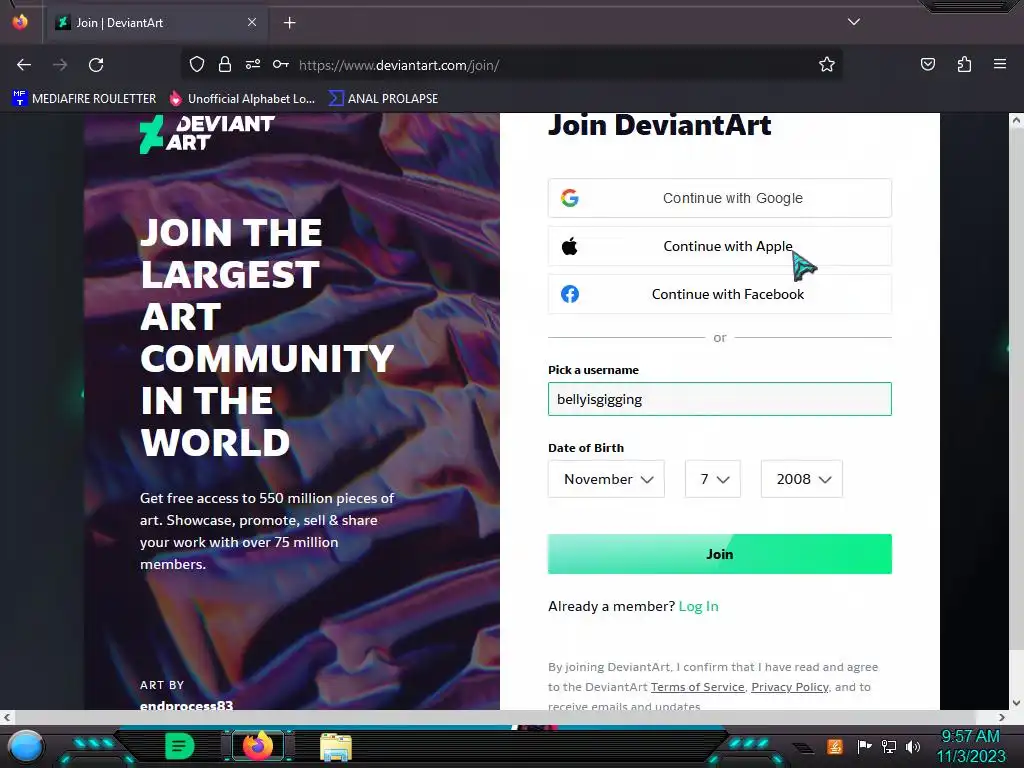The image size is (1024, 768).
Task: Click the address bar URL
Action: click(398, 65)
